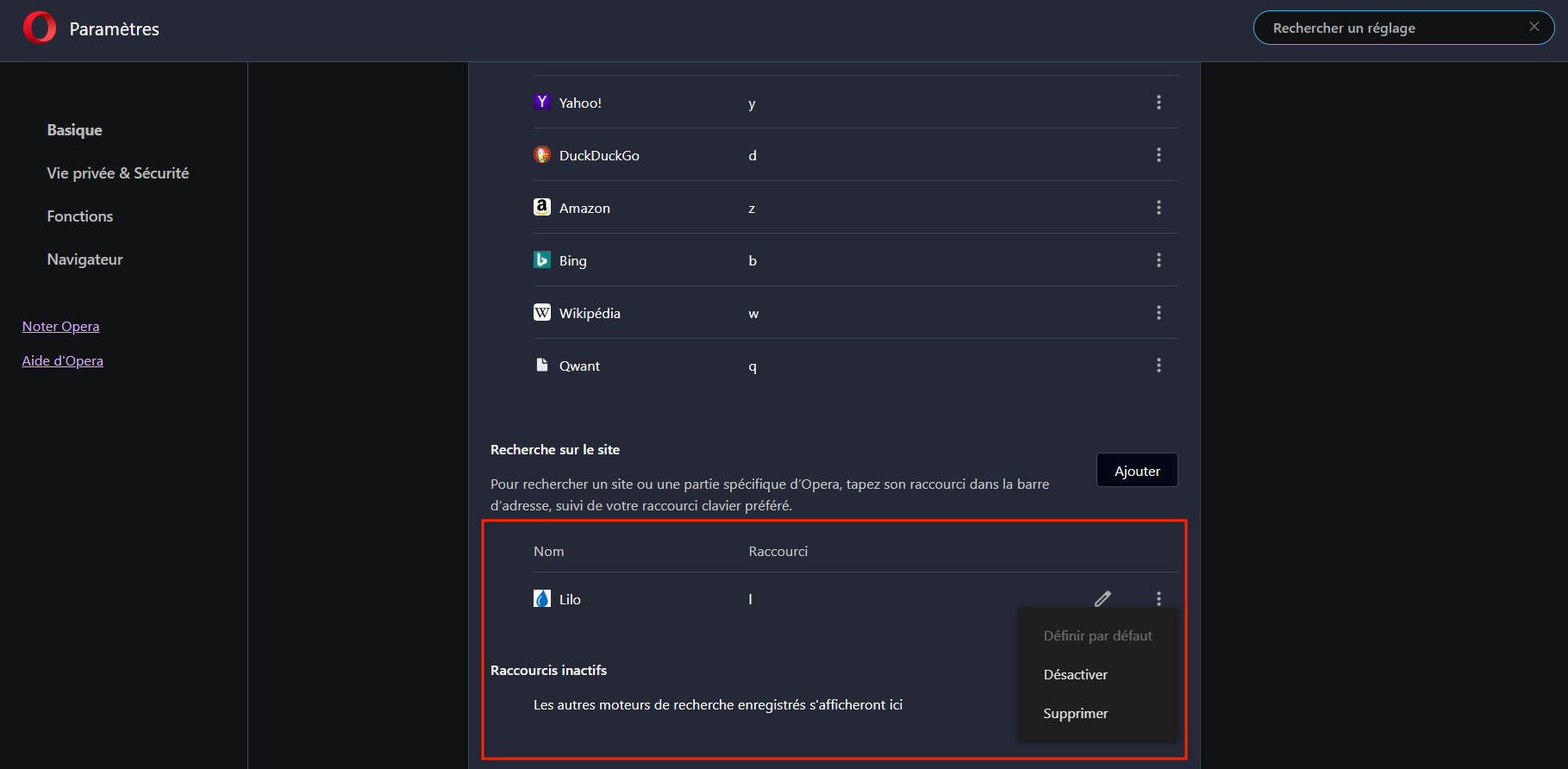Click the shortcut letter 'z' for Amazon

752,209
